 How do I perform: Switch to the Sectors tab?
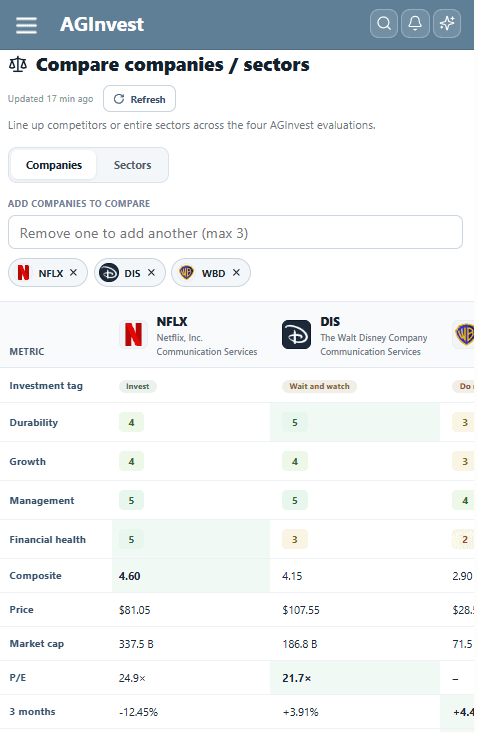click(x=133, y=165)
